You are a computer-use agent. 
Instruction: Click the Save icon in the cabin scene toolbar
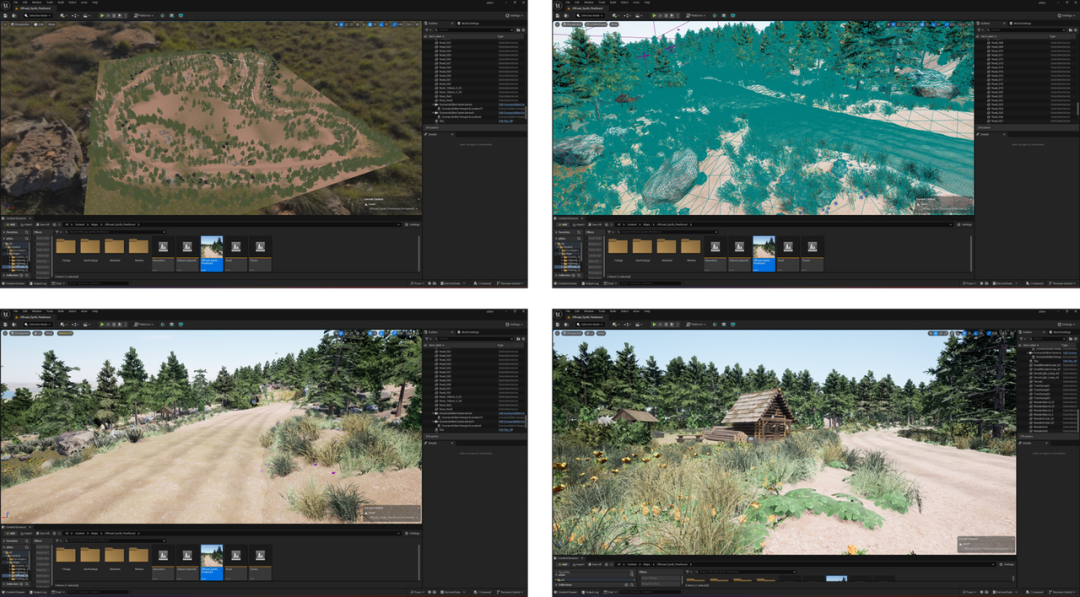coord(558,324)
